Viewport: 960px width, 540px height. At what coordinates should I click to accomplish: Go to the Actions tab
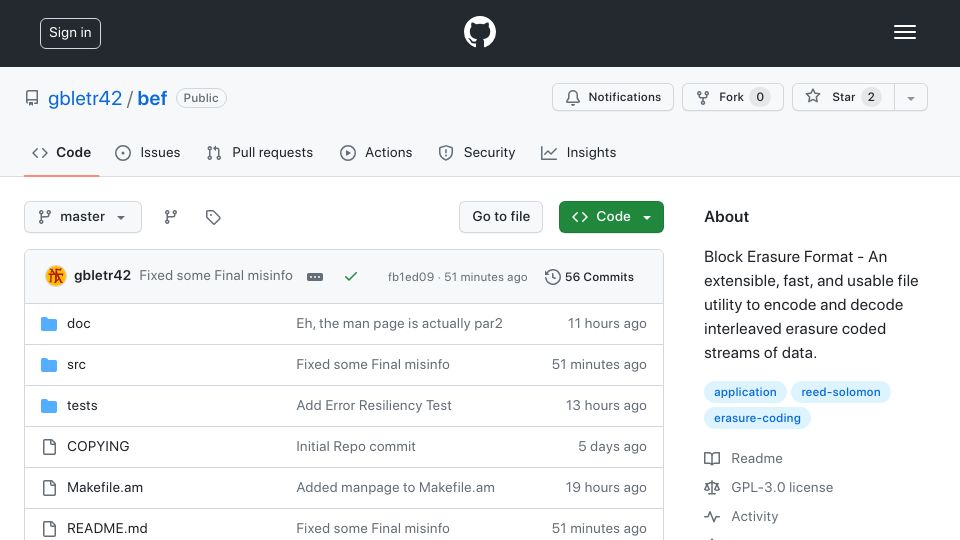[376, 152]
